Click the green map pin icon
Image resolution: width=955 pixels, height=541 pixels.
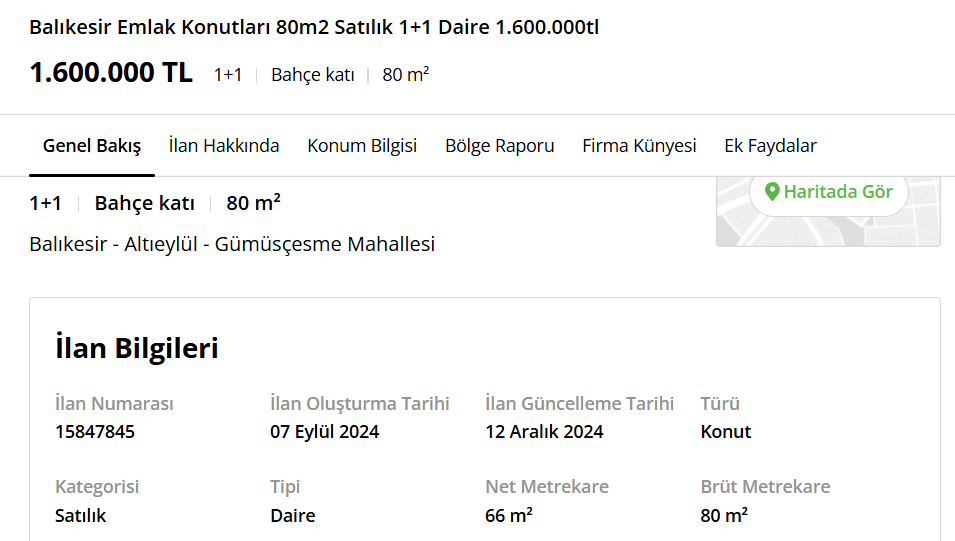click(x=772, y=192)
